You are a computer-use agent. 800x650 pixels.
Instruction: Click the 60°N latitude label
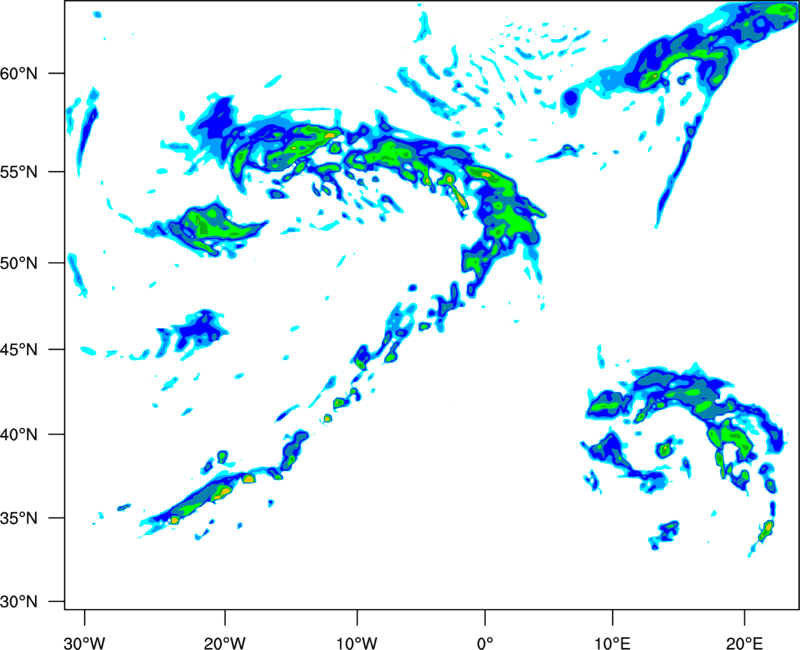point(19,73)
